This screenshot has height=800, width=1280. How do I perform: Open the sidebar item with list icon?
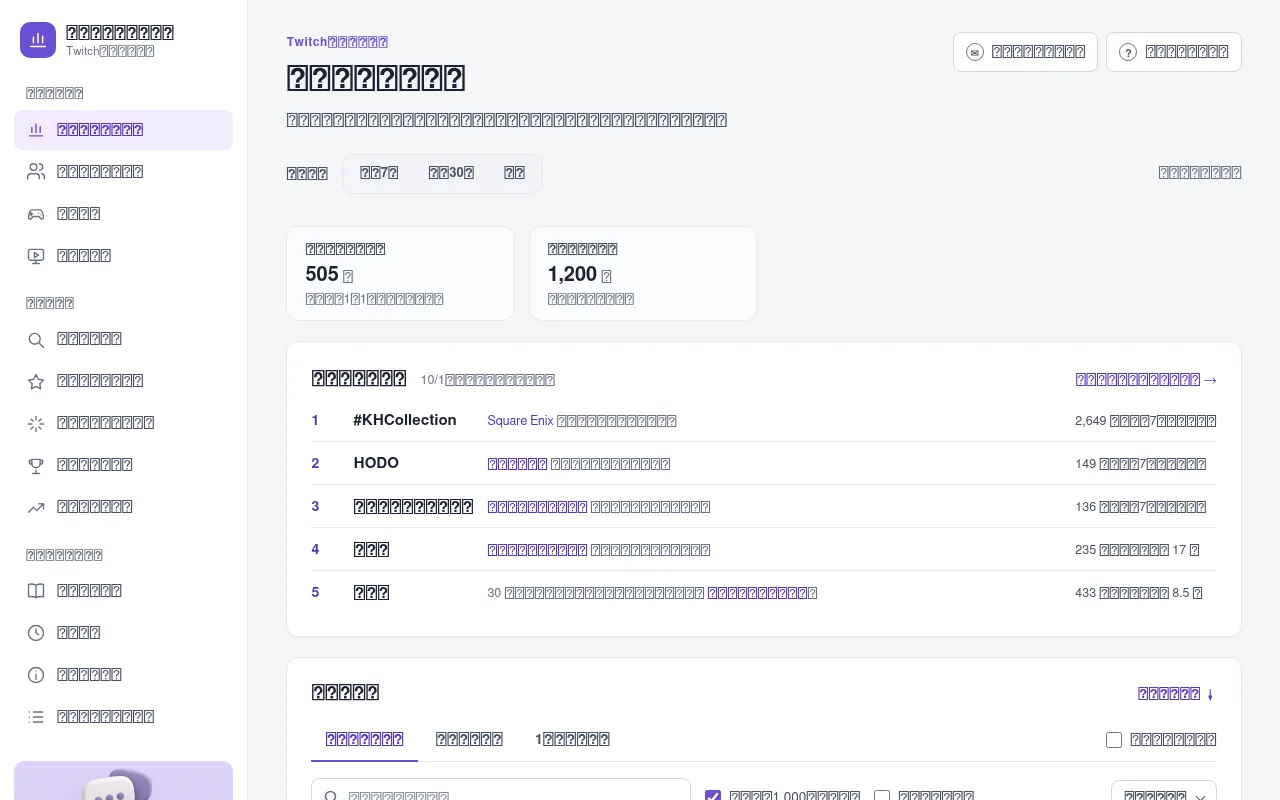point(123,718)
